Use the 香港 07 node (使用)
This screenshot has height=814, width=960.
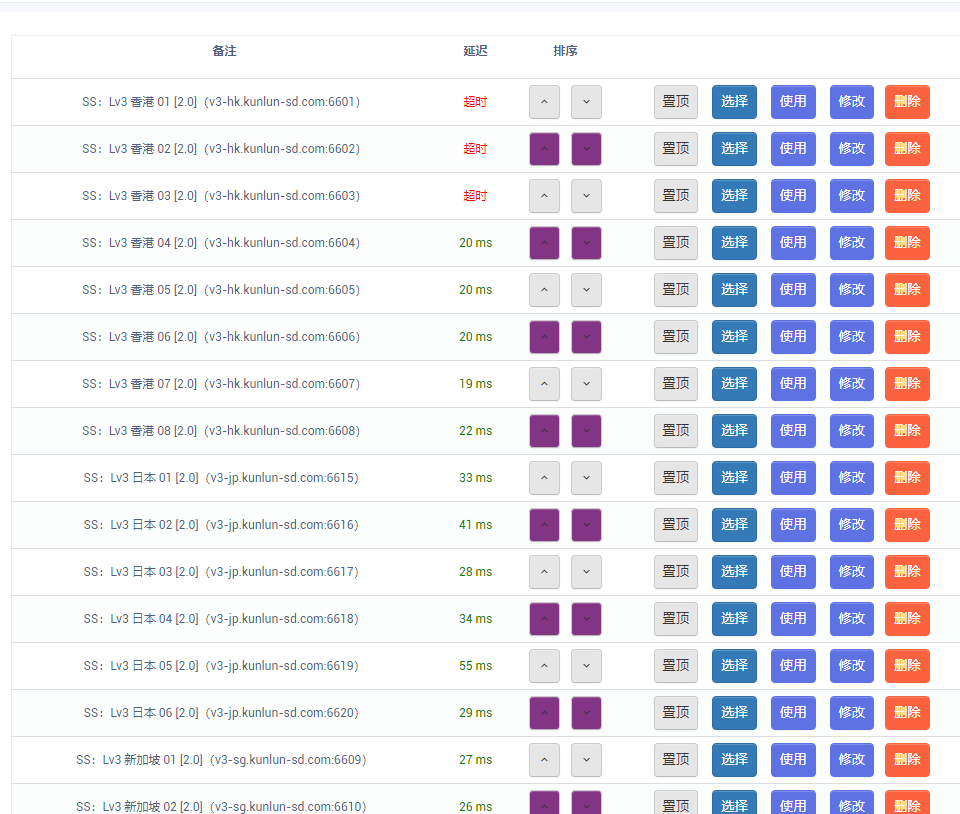tap(793, 384)
